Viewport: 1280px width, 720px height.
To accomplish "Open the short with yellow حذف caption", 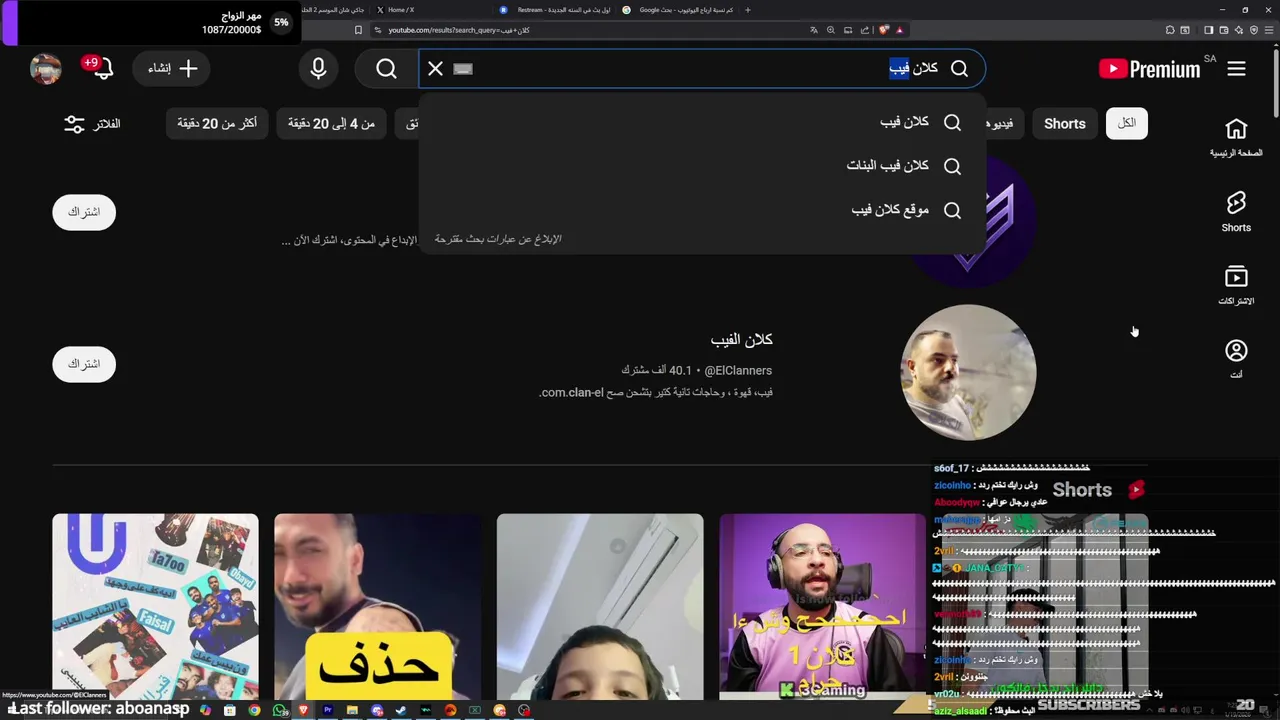I will 378,606.
